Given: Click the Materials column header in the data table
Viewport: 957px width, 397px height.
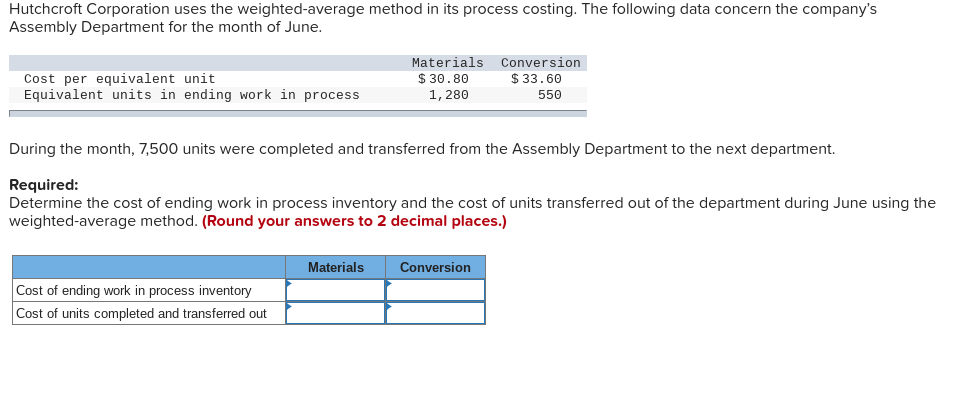Looking at the screenshot, I should [447, 63].
